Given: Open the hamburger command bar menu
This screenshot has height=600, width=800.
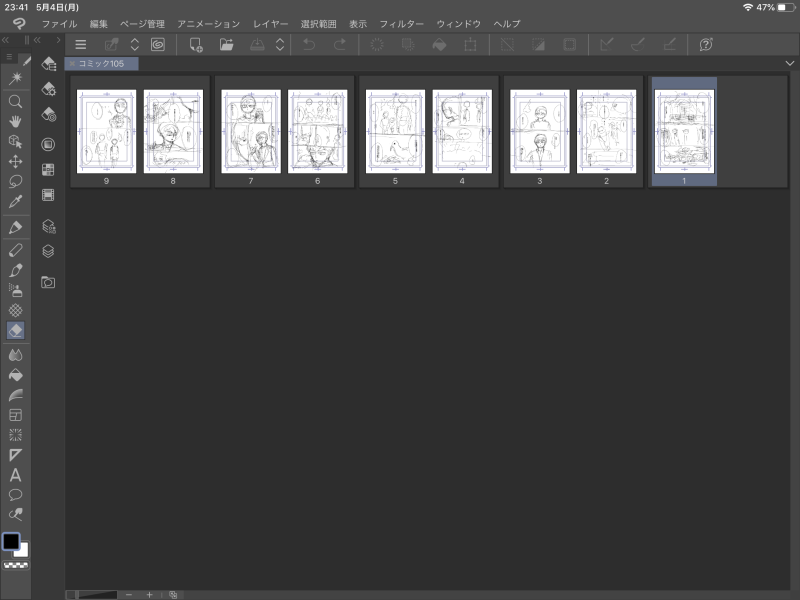Looking at the screenshot, I should (81, 44).
